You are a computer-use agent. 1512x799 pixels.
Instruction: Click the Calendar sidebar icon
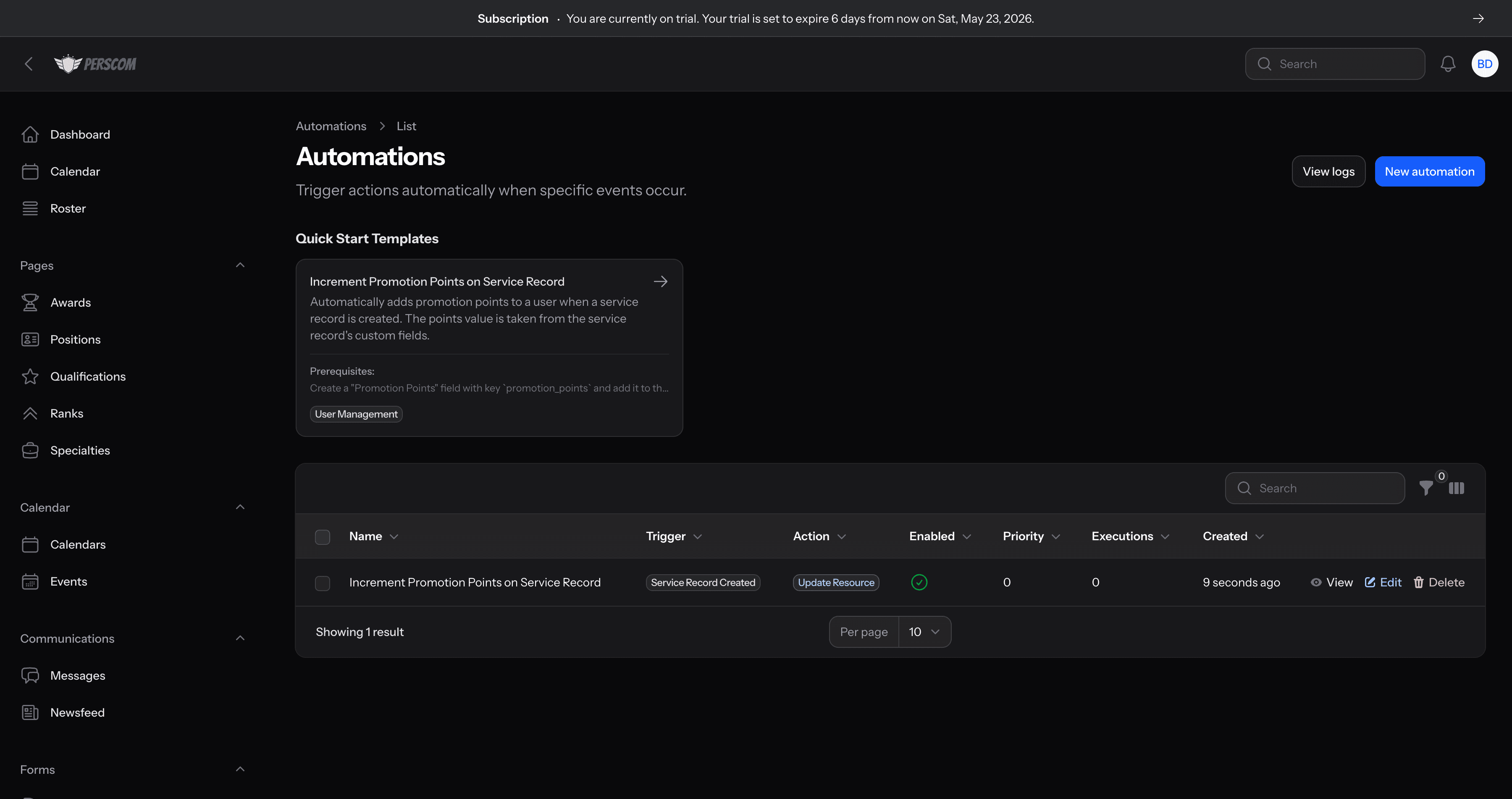point(30,171)
